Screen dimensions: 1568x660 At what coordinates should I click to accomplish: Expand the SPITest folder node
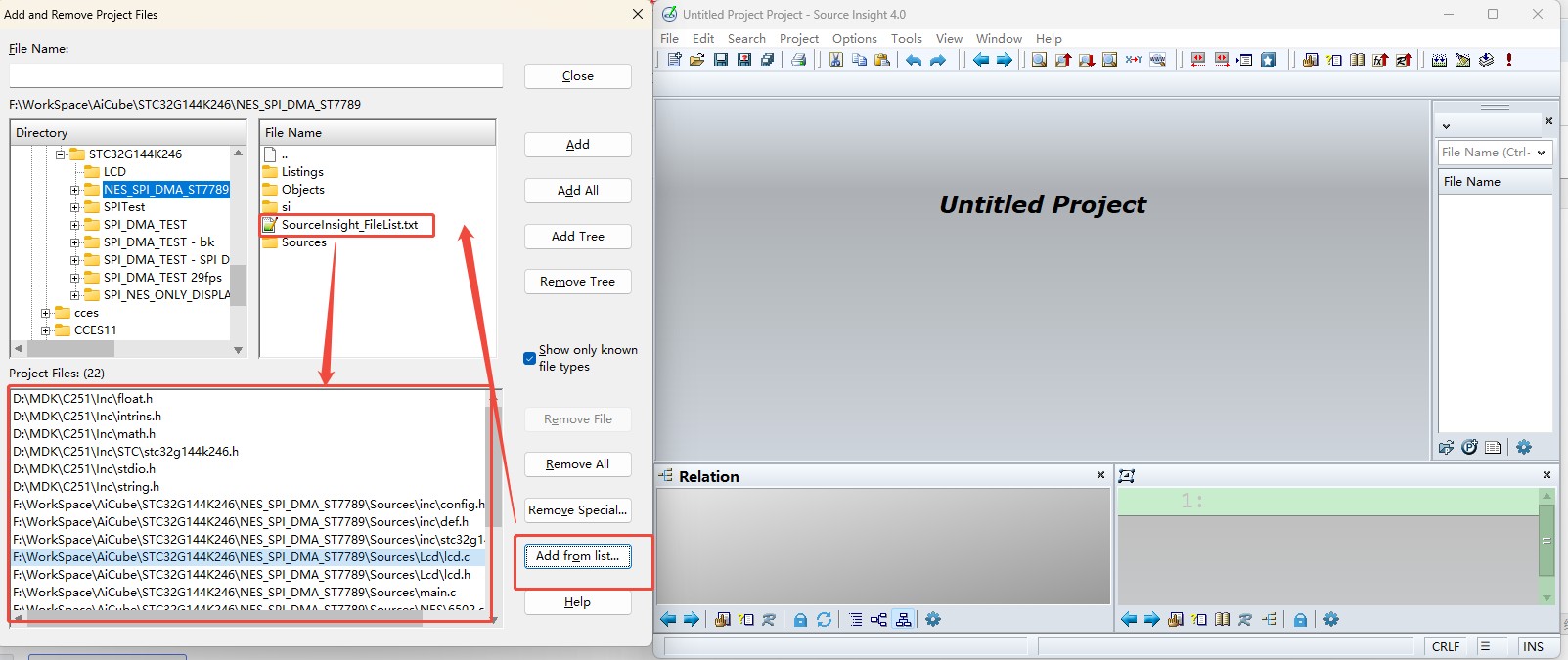point(74,207)
